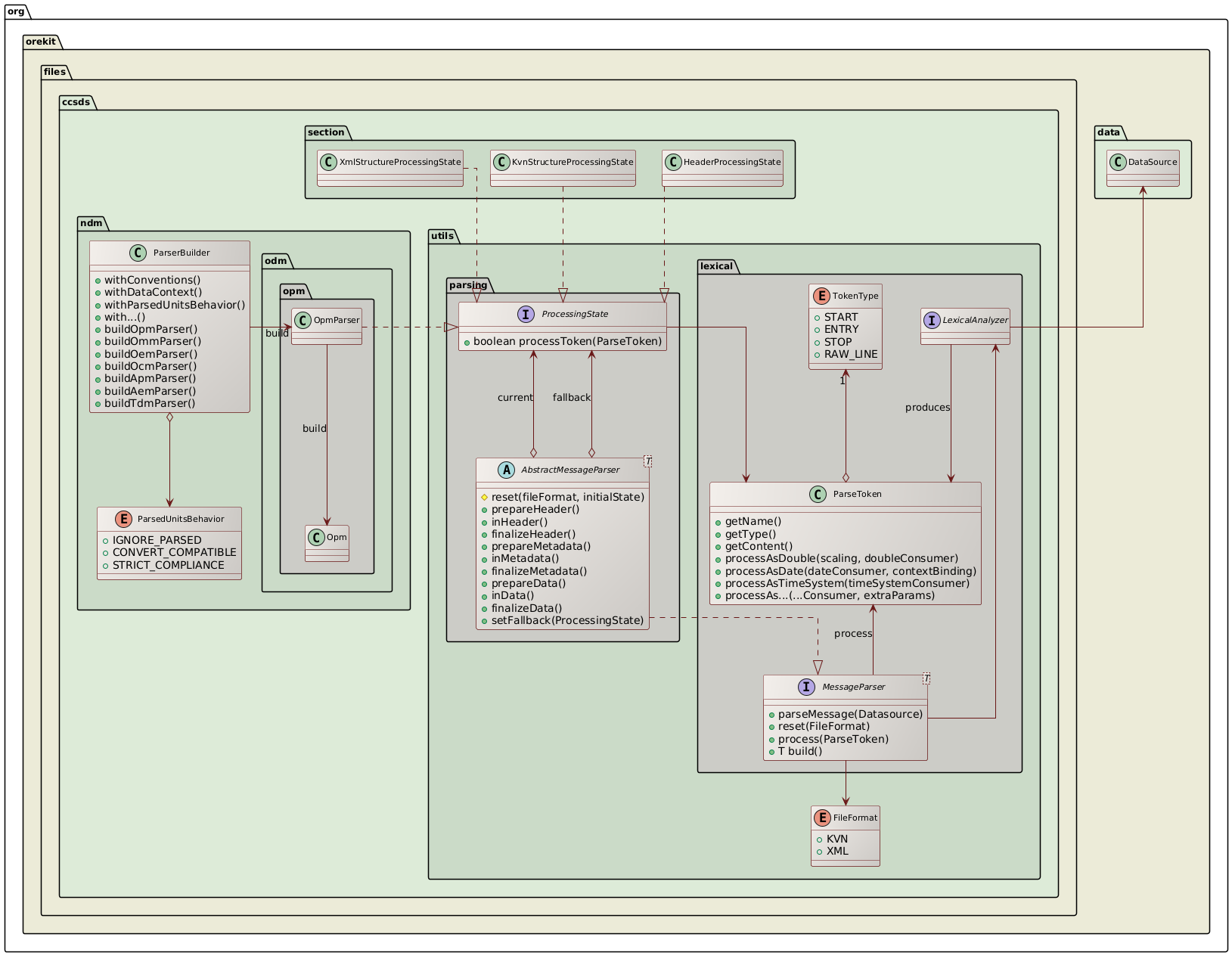
Task: Click the TokenType enum icon
Action: point(821,296)
